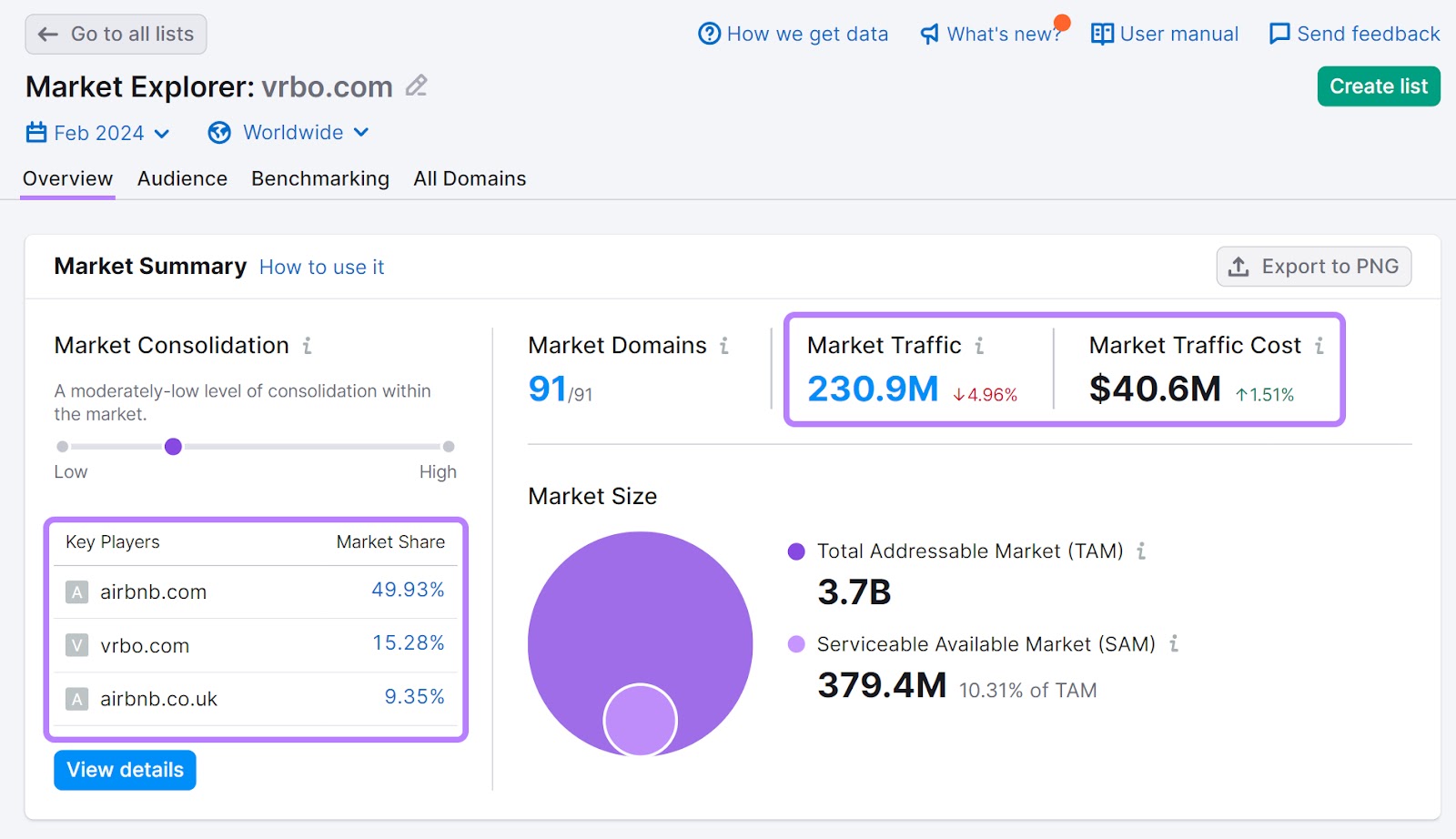
Task: Switch to the Audience tab
Action: point(182,178)
